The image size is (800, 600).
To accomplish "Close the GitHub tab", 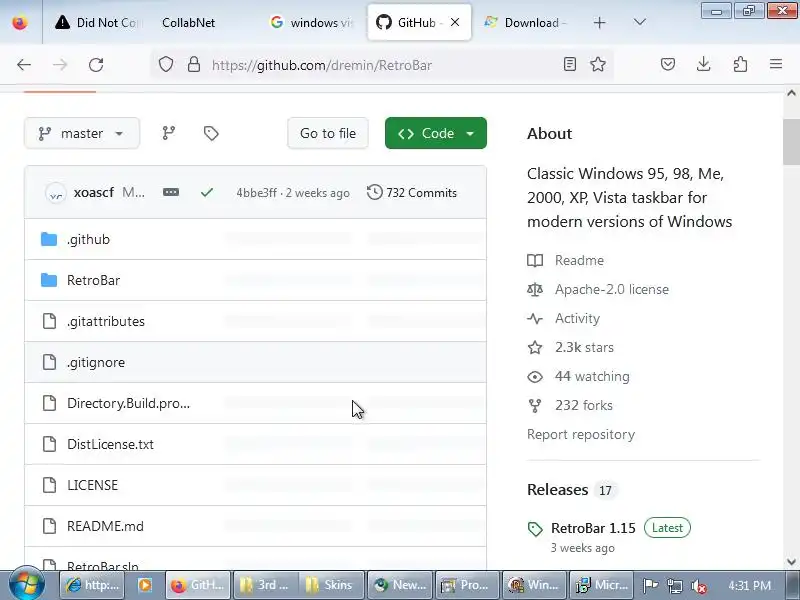I will pos(455,22).
